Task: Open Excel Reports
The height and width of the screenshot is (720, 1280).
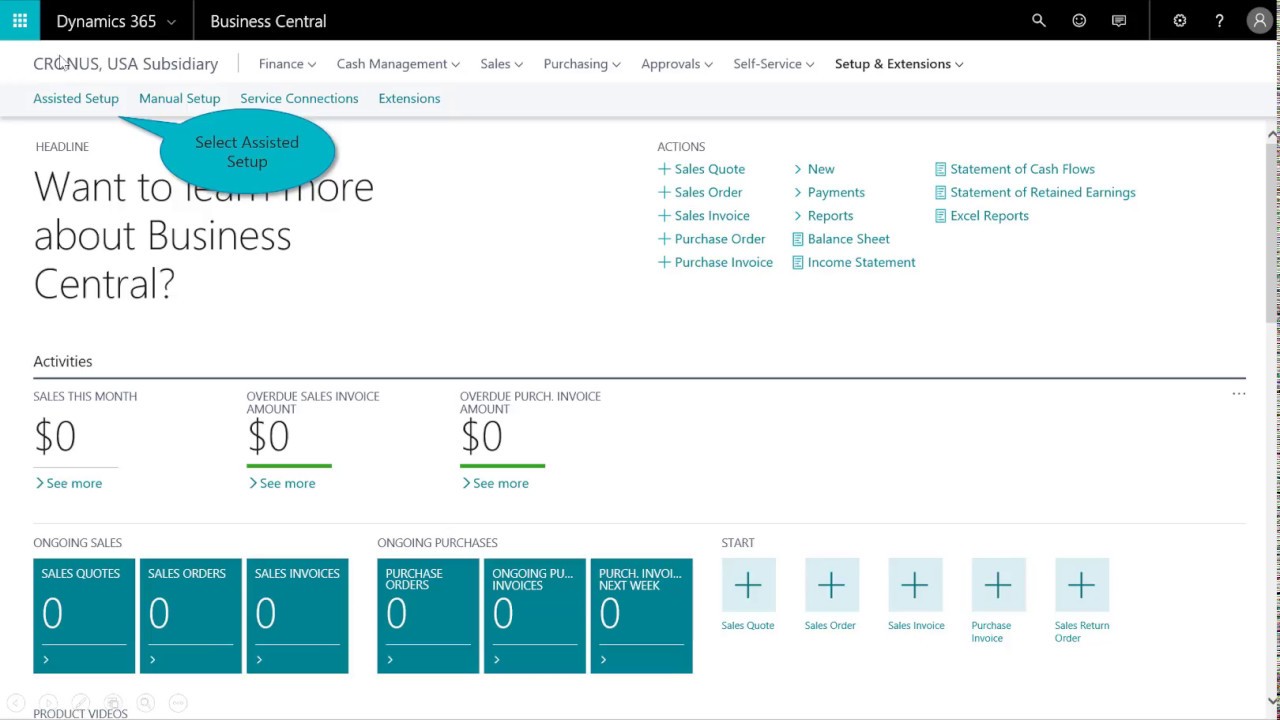Action: (x=982, y=215)
